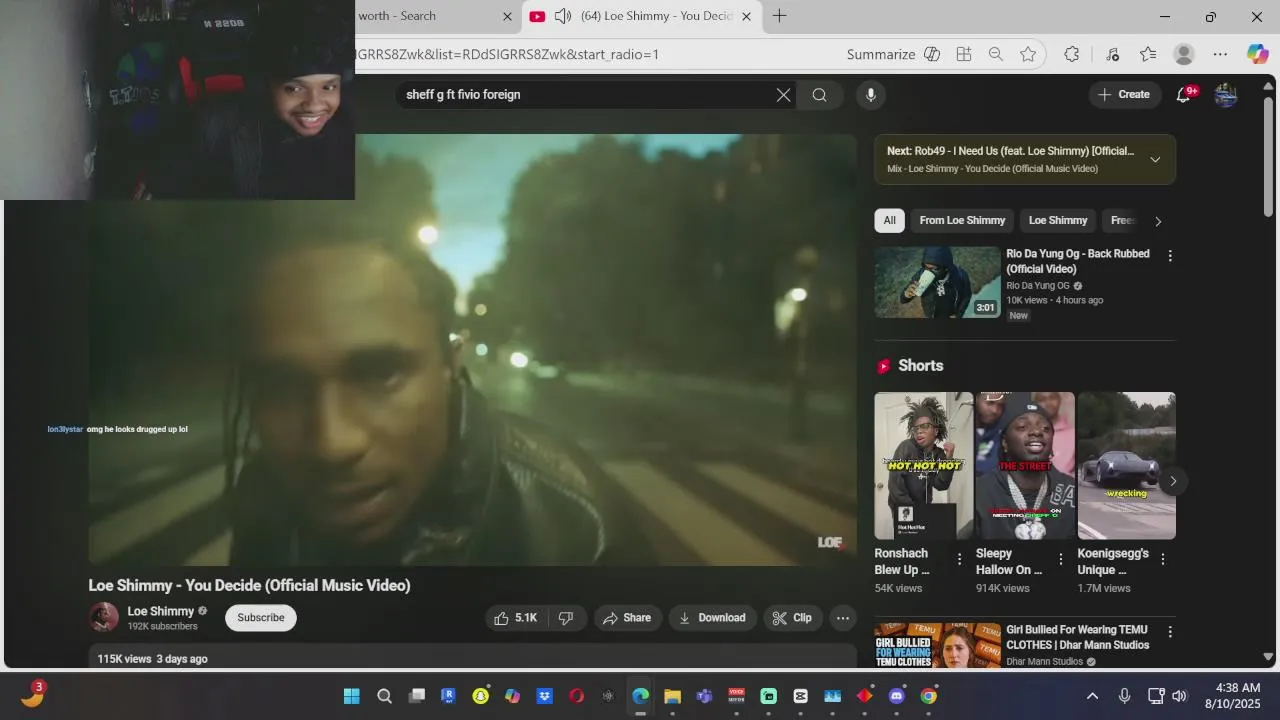Add this page to favorites with the star icon

[x=1028, y=54]
